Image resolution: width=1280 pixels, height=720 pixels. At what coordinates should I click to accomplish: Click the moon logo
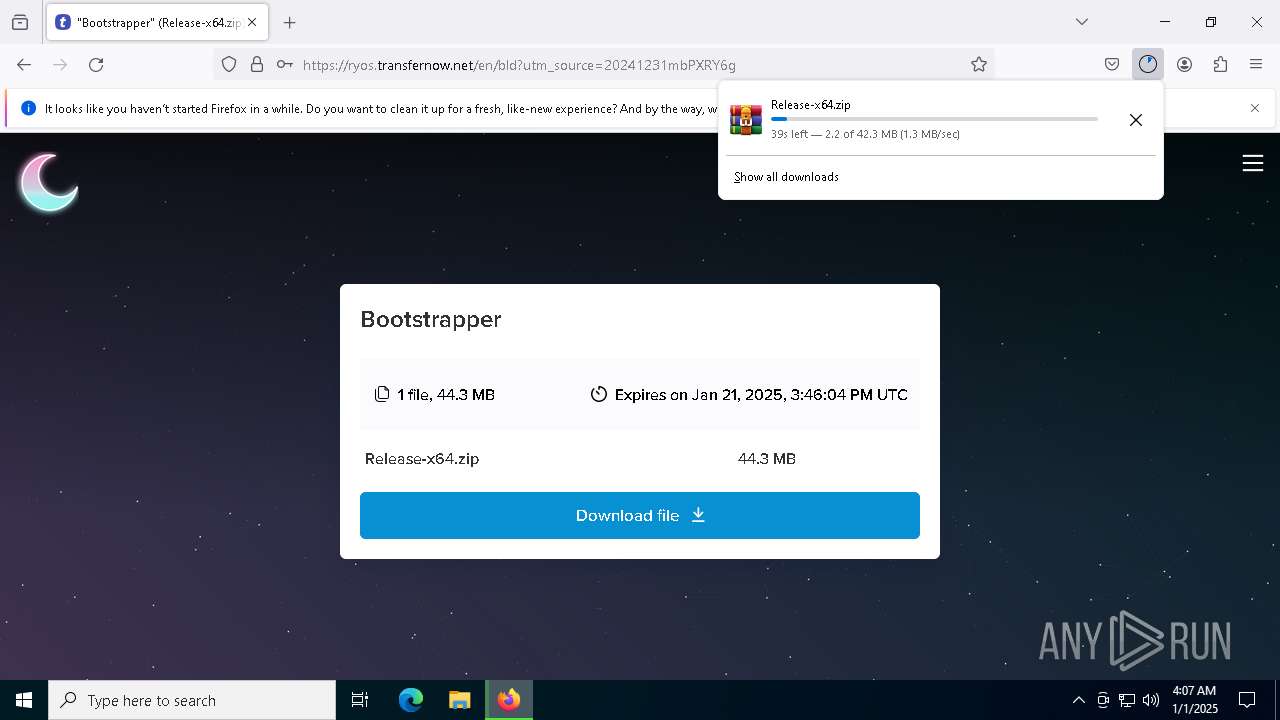pos(48,182)
